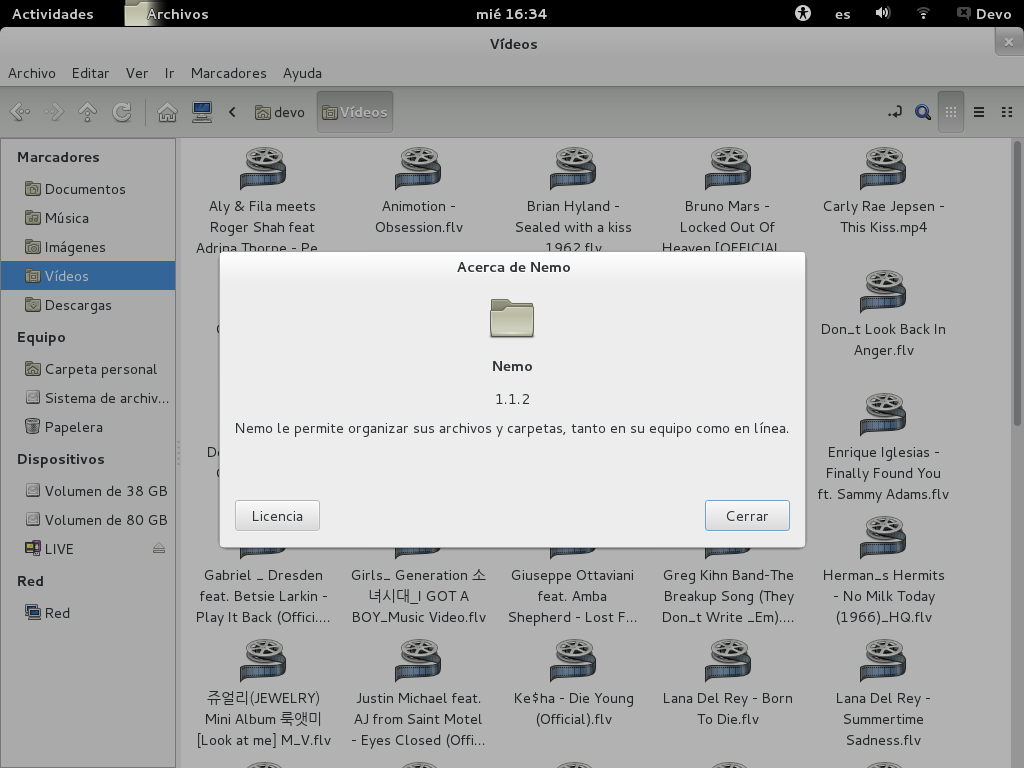
Task: Select Enrique Iglesias Finally Found You video
Action: [883, 447]
